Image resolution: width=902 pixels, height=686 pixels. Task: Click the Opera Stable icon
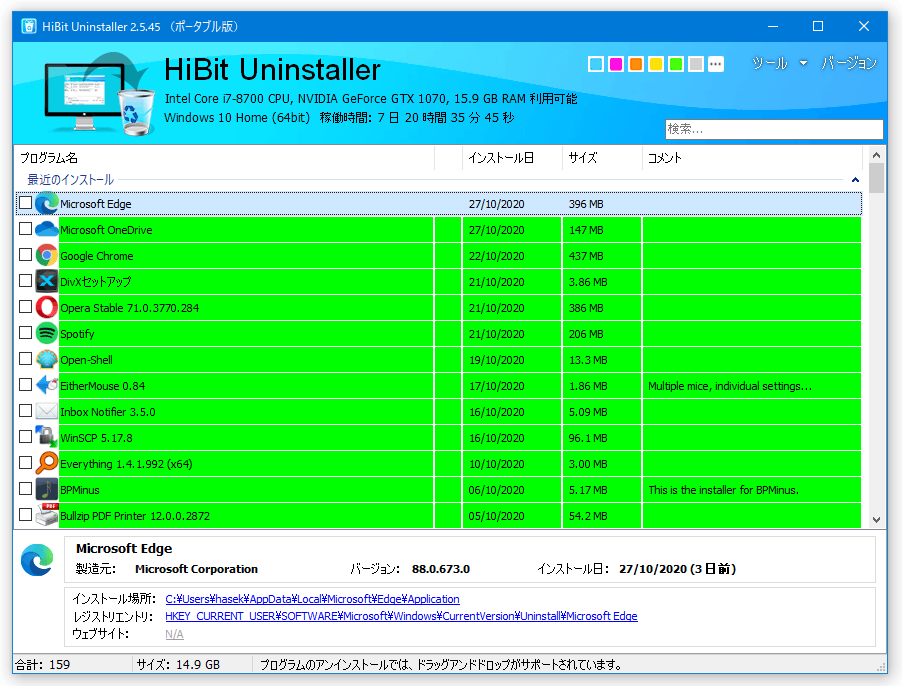(x=47, y=307)
